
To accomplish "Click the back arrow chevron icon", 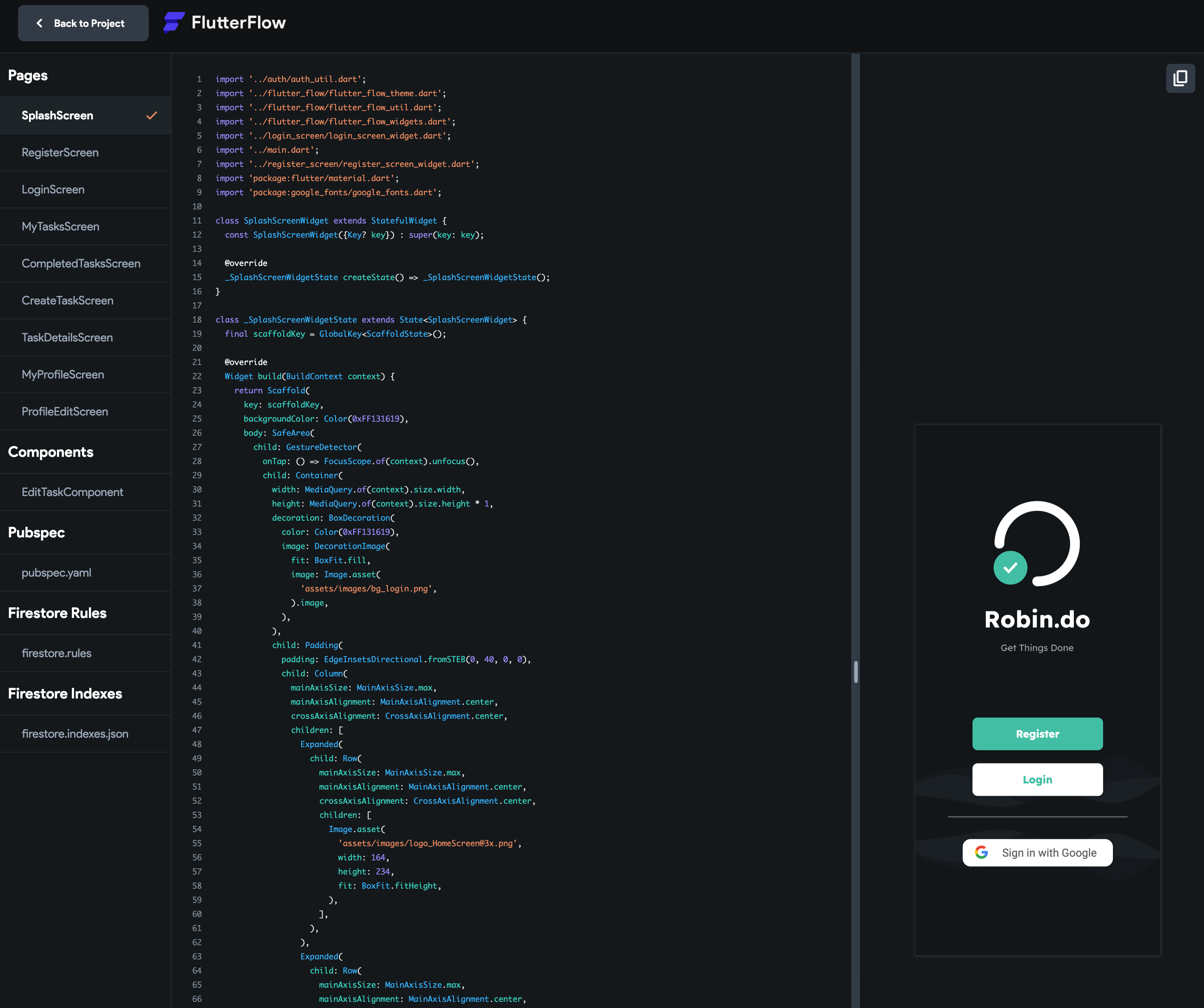I will click(x=40, y=23).
